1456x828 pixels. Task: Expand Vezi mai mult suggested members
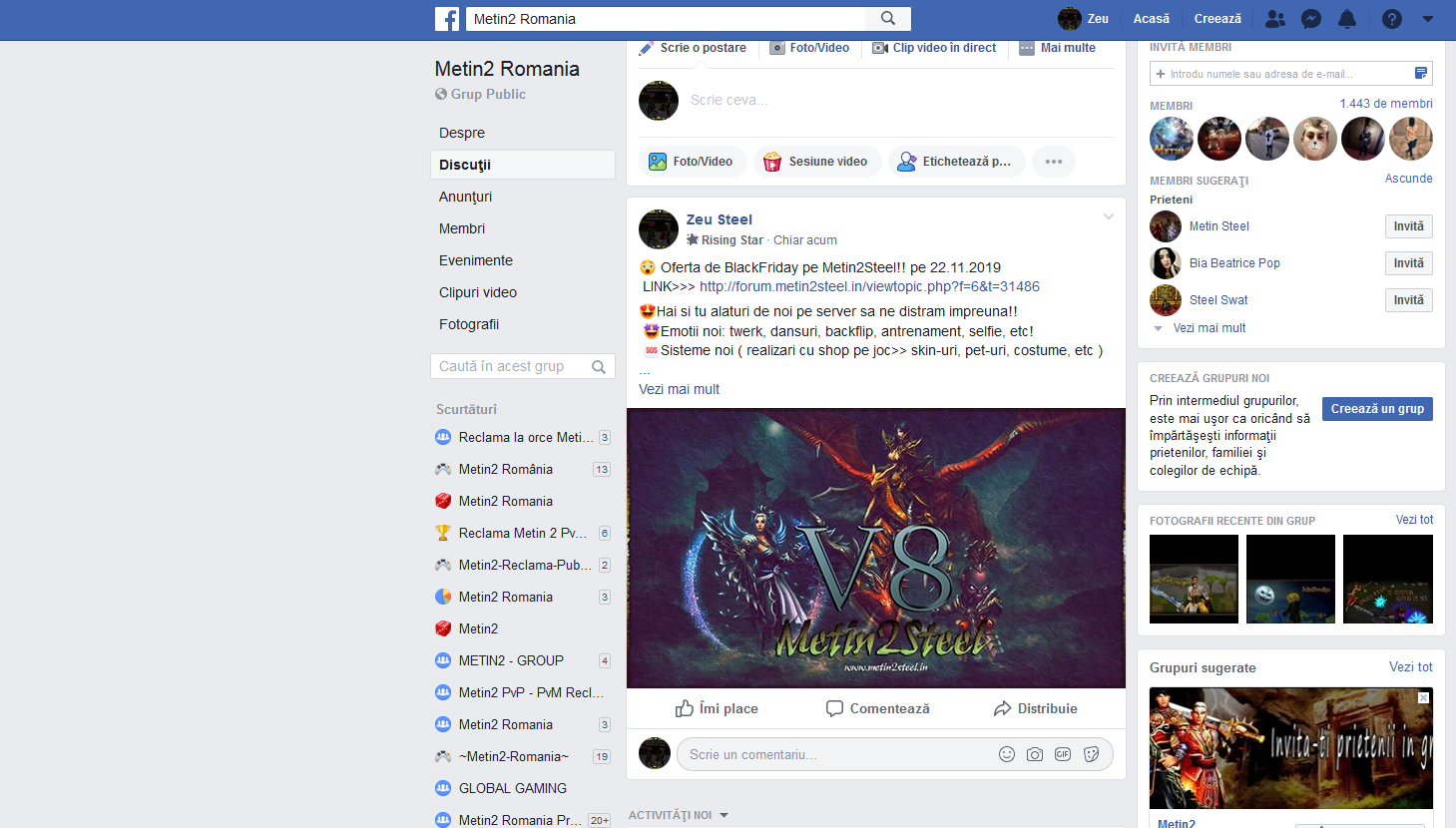click(x=1210, y=328)
